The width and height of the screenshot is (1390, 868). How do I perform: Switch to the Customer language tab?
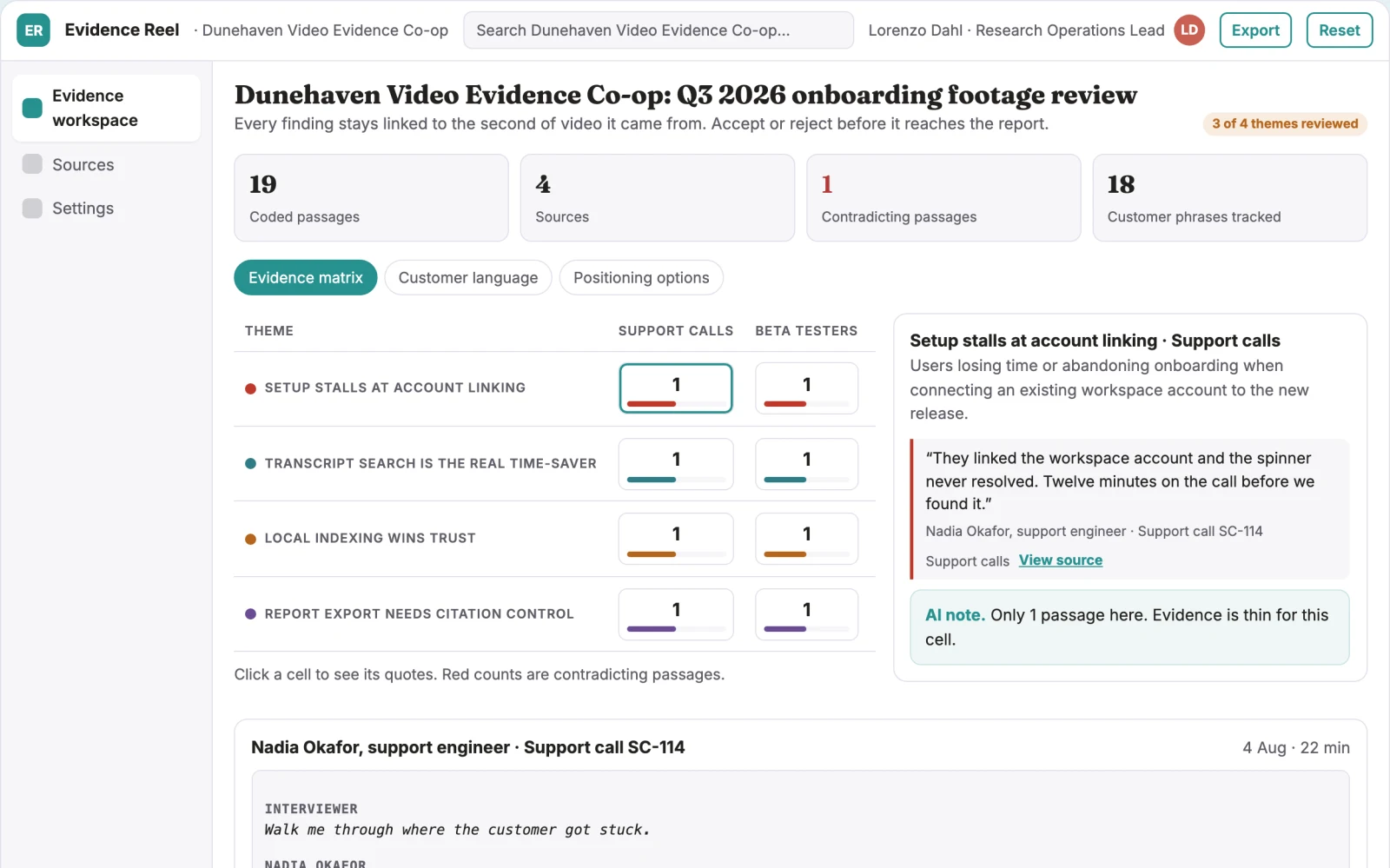468,278
